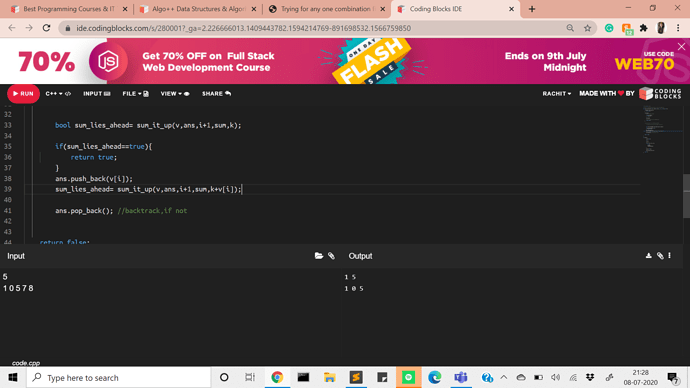Open the VIEW dropdown menu

(175, 94)
